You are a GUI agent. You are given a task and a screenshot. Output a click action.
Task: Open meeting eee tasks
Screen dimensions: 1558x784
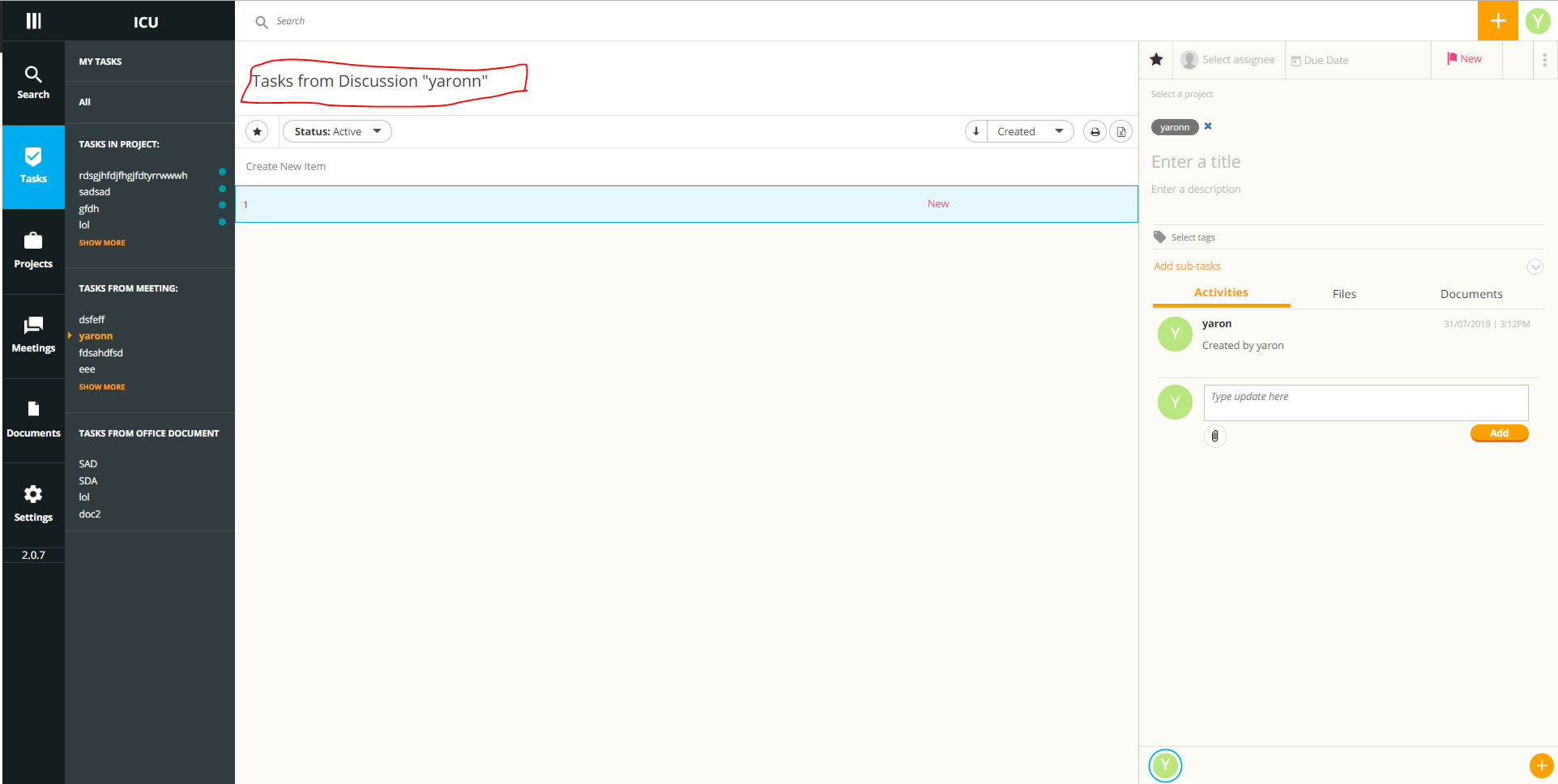(x=87, y=369)
